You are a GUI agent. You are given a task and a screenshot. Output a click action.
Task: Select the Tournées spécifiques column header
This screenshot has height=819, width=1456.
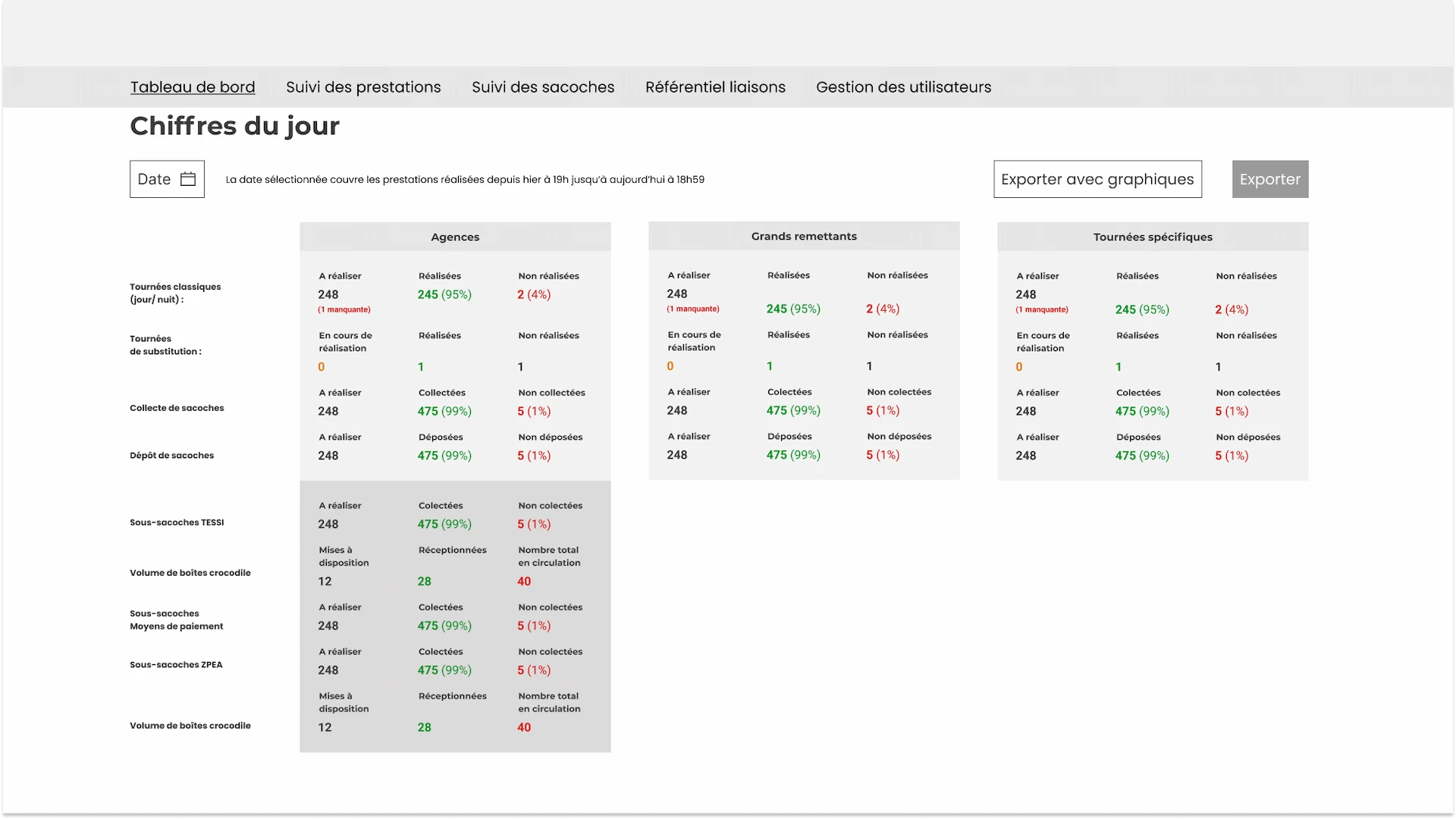(x=1153, y=237)
